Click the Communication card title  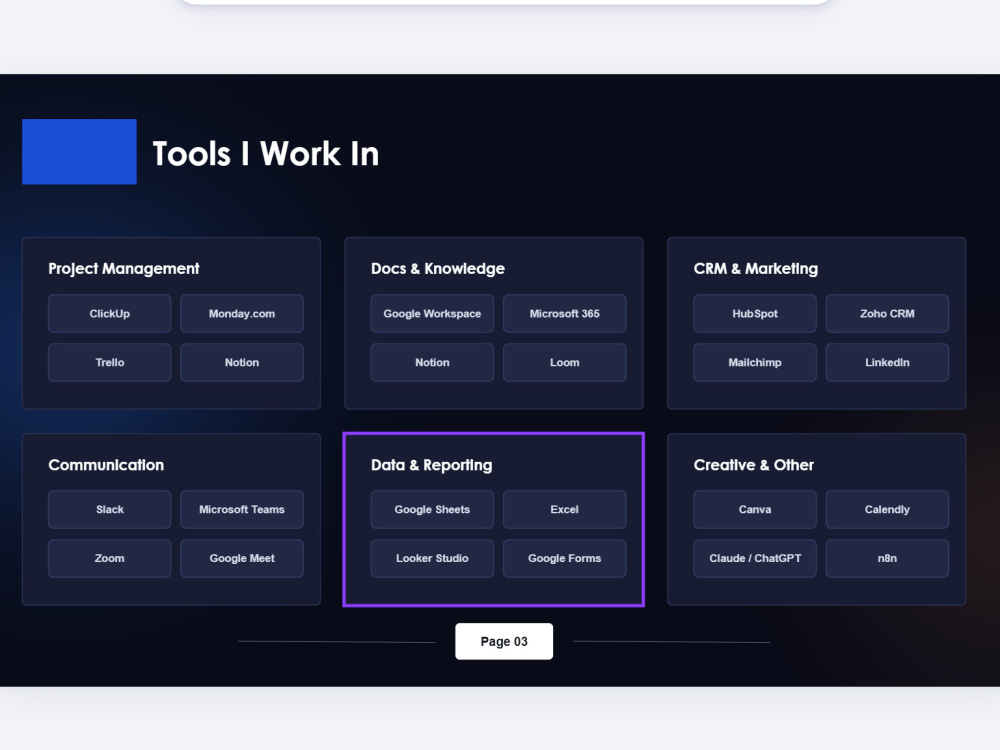(106, 465)
